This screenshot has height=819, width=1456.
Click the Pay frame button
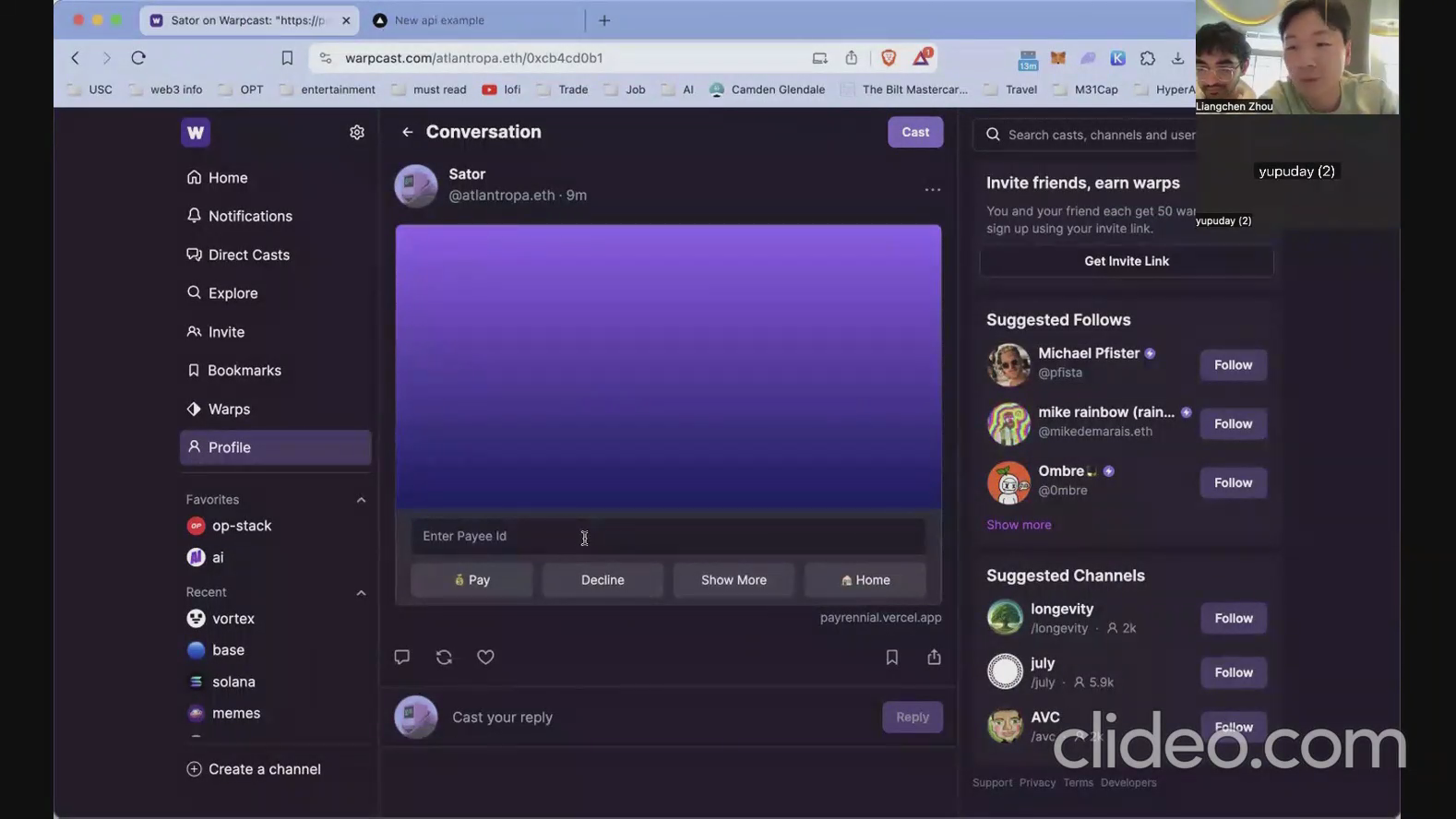tap(471, 580)
